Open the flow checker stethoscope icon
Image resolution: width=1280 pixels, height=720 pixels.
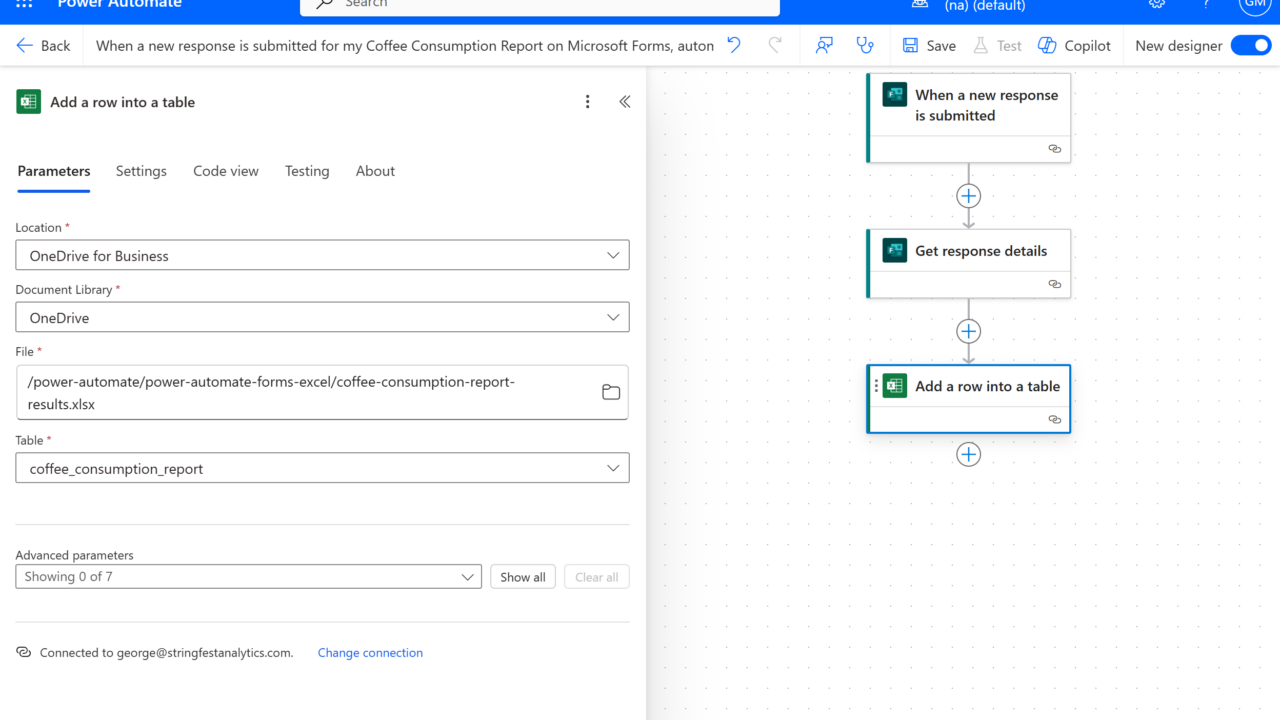coord(865,45)
